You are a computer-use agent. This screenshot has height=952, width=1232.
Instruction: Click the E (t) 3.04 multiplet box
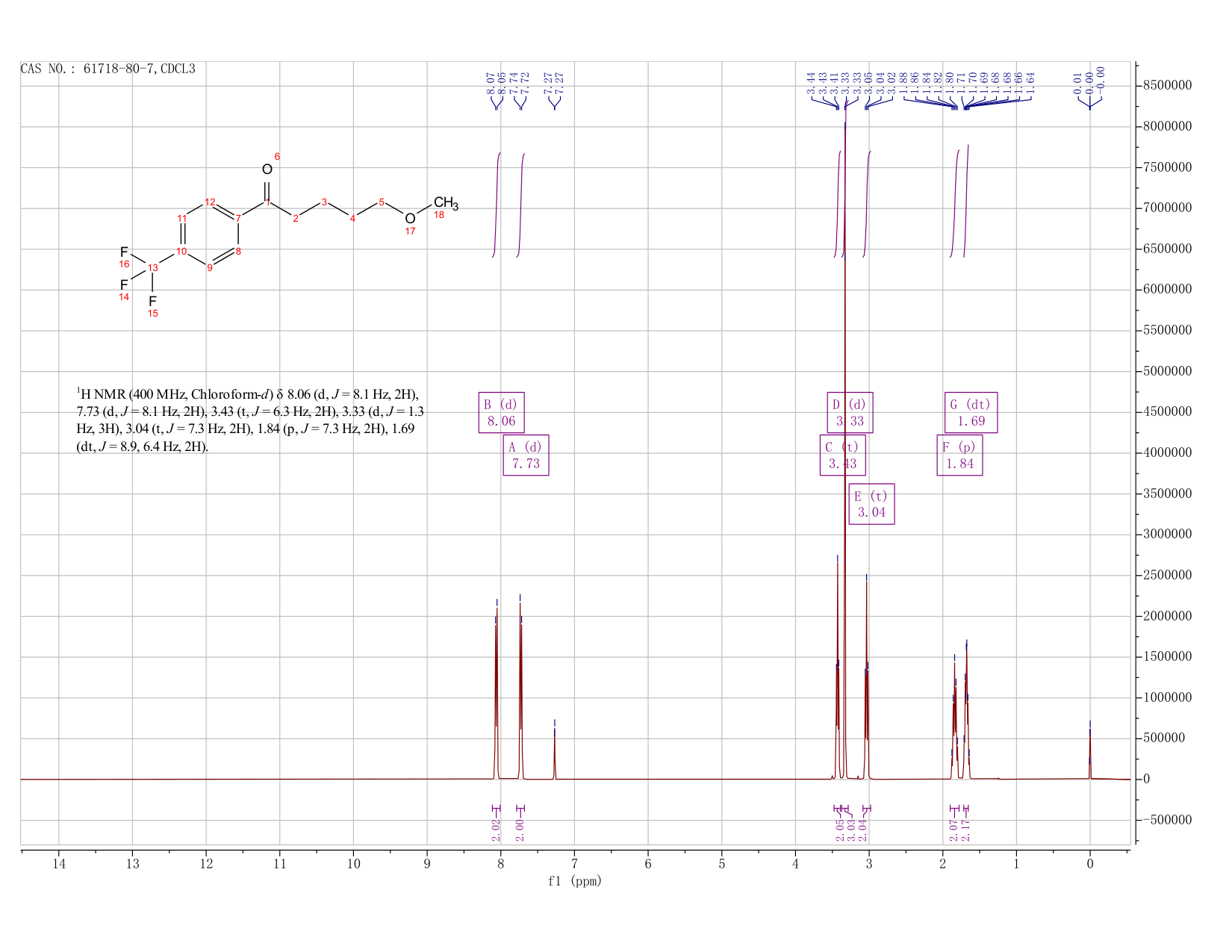click(871, 504)
